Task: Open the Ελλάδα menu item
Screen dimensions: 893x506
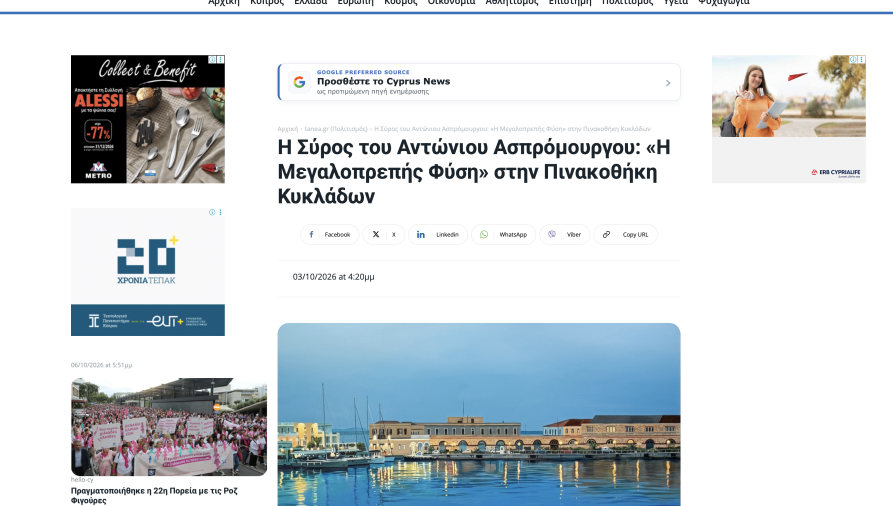Action: pos(310,2)
